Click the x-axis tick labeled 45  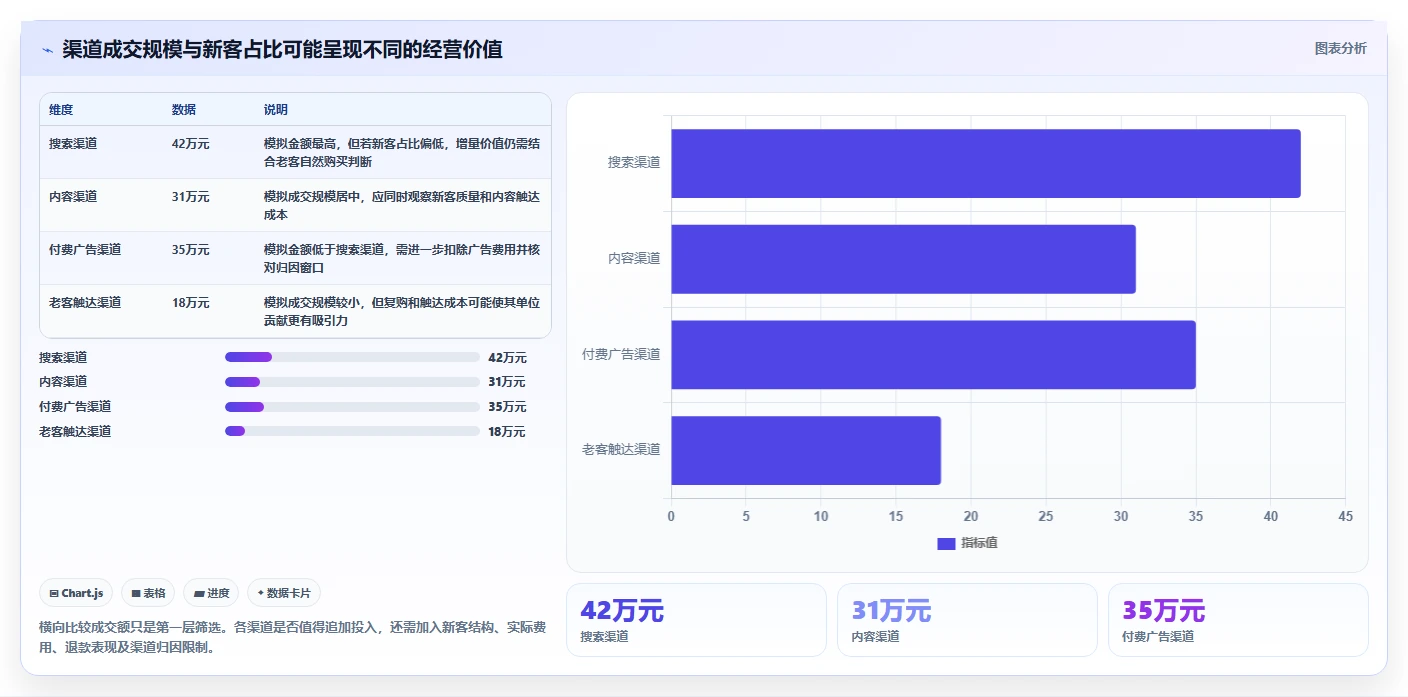point(1345,516)
